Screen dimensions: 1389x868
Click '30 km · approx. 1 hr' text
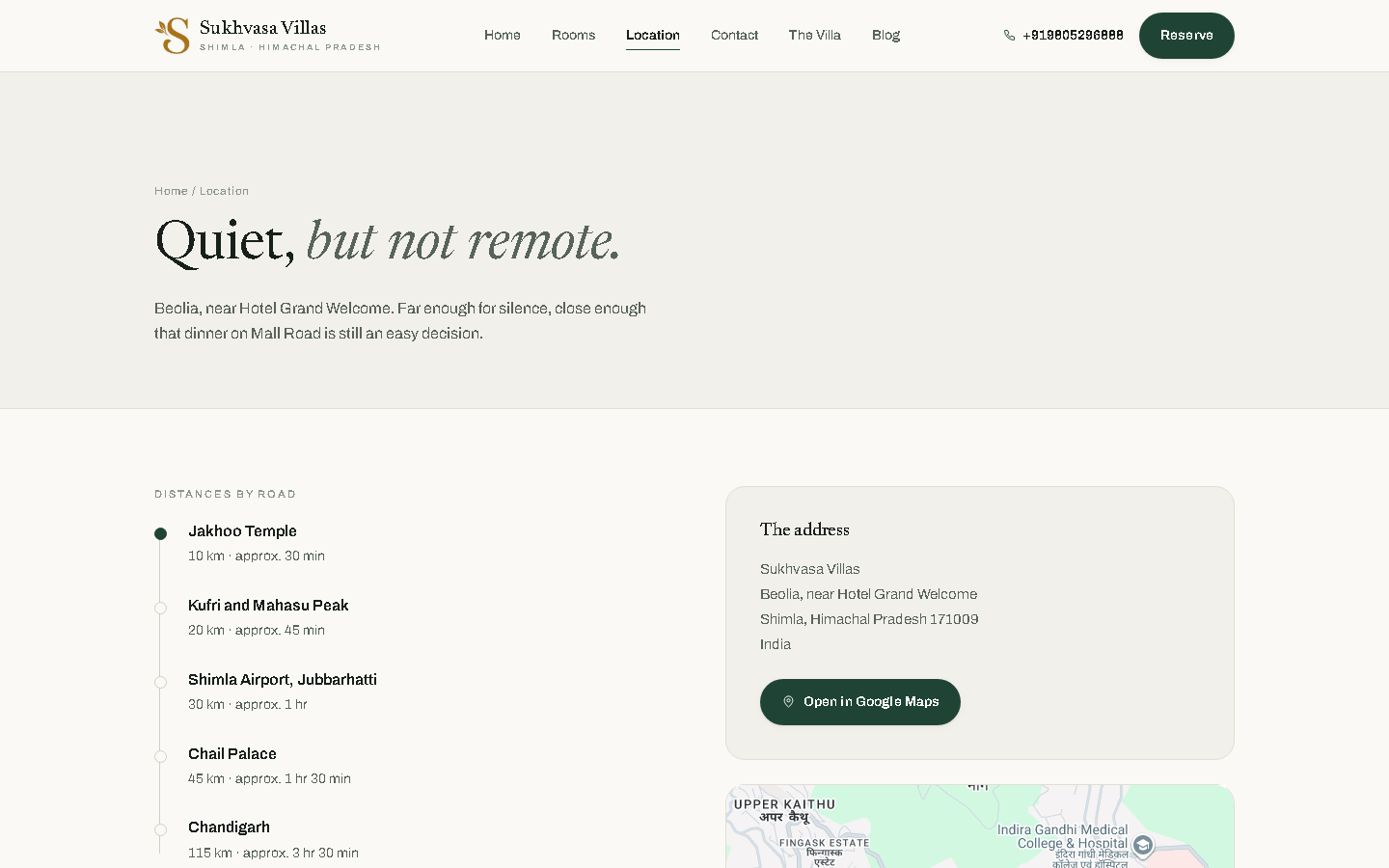248,705
